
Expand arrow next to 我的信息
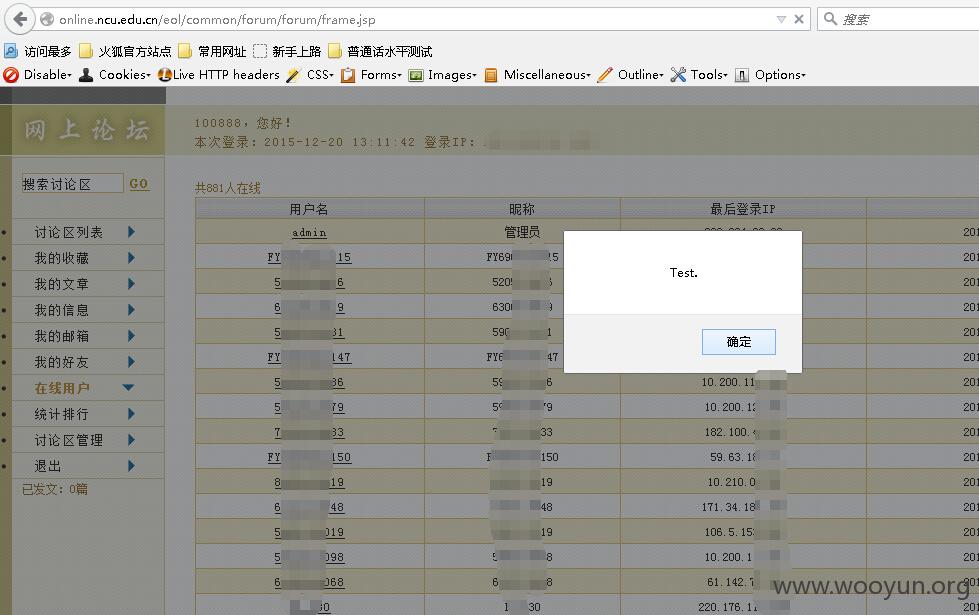click(131, 310)
